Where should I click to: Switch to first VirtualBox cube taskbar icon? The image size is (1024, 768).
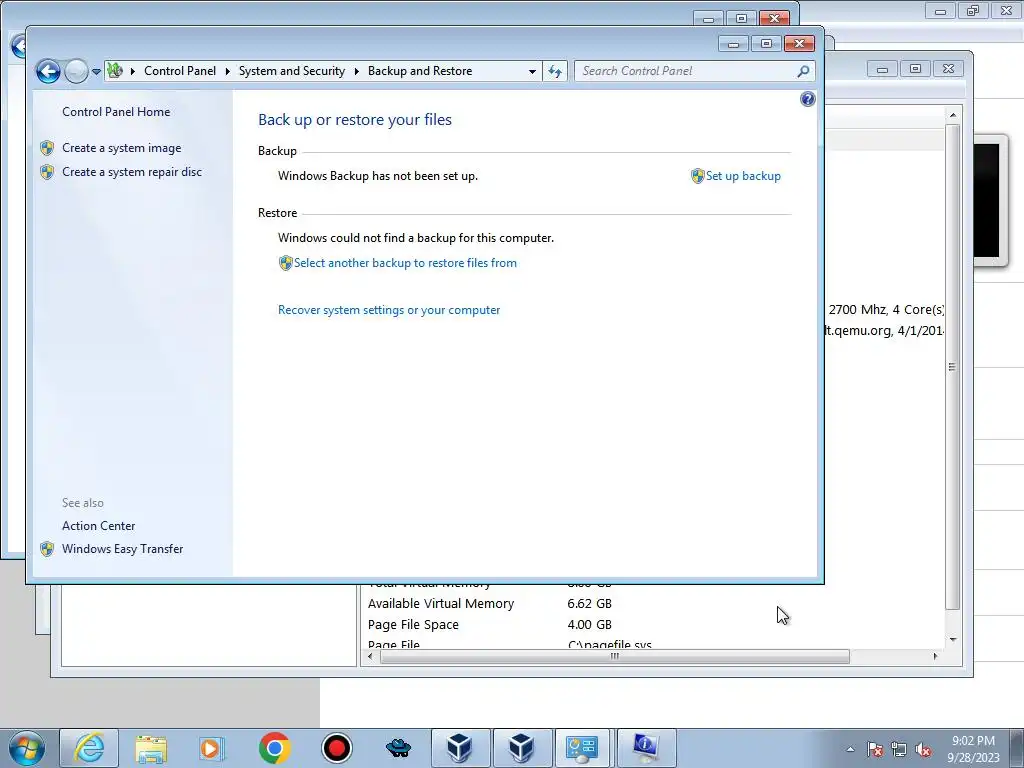pyautogui.click(x=460, y=748)
